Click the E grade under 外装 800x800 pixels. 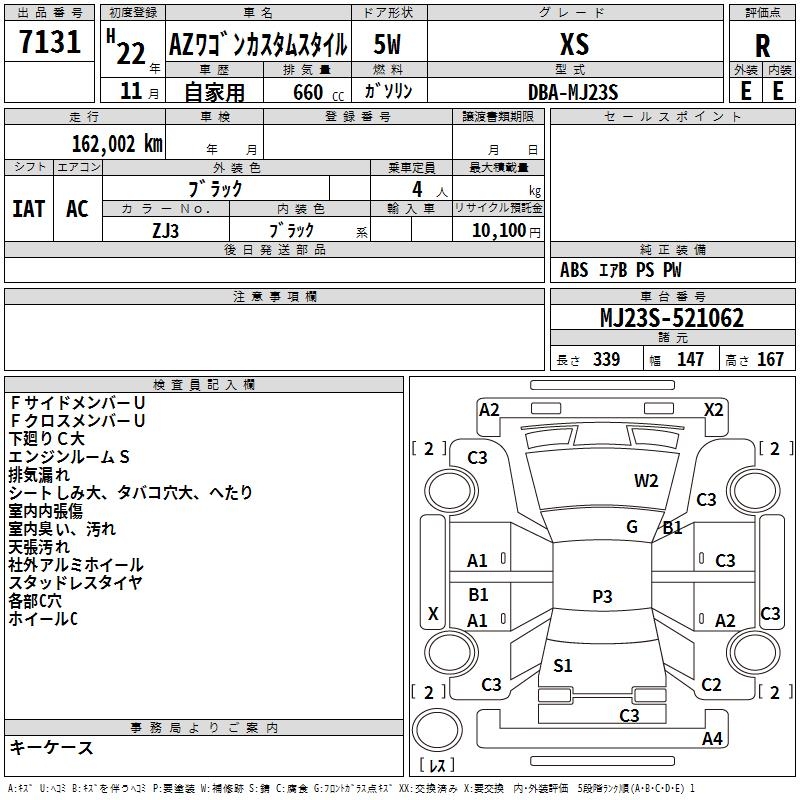click(x=746, y=91)
